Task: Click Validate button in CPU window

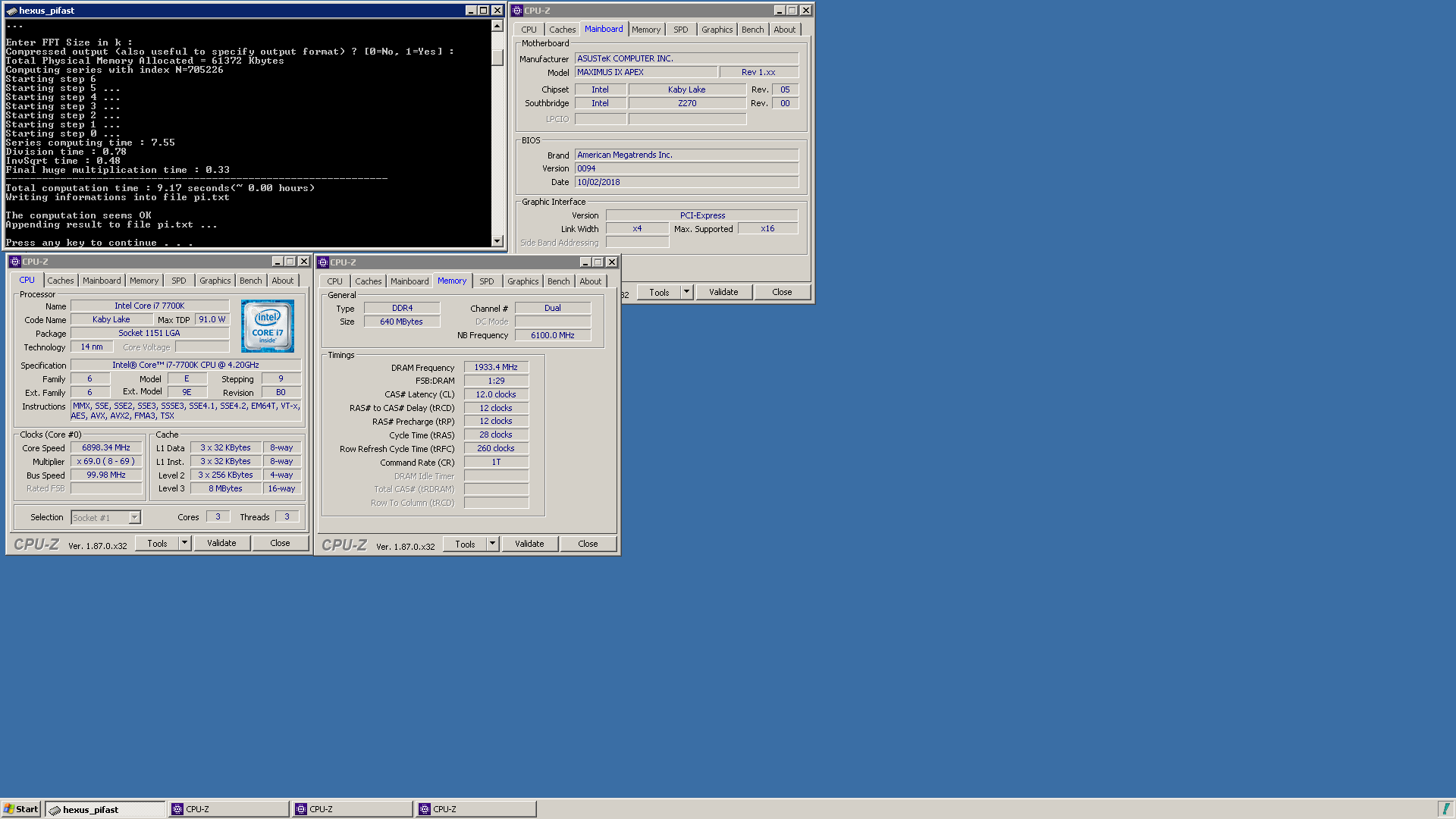Action: 221,543
